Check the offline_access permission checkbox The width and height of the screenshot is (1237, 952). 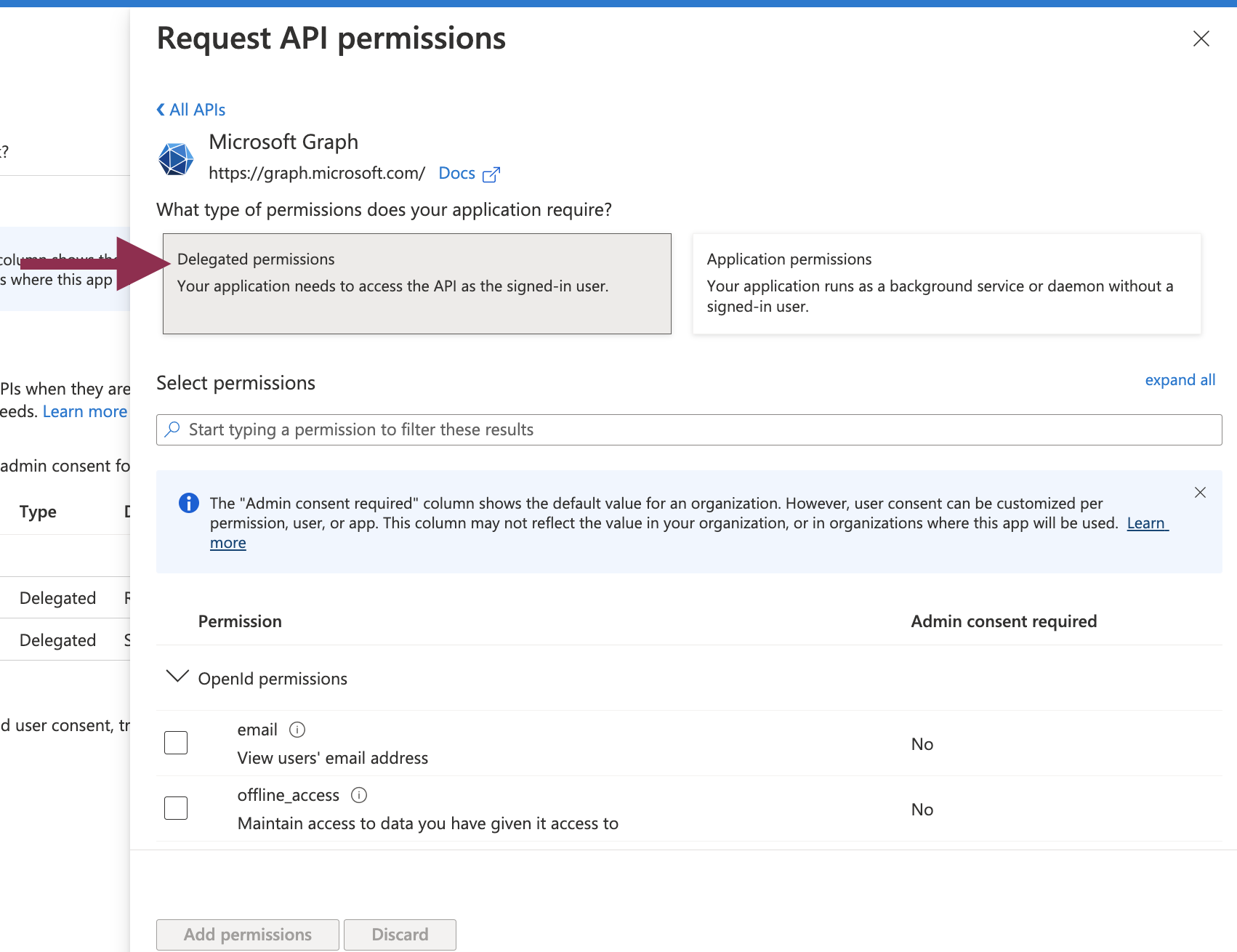pyautogui.click(x=175, y=807)
